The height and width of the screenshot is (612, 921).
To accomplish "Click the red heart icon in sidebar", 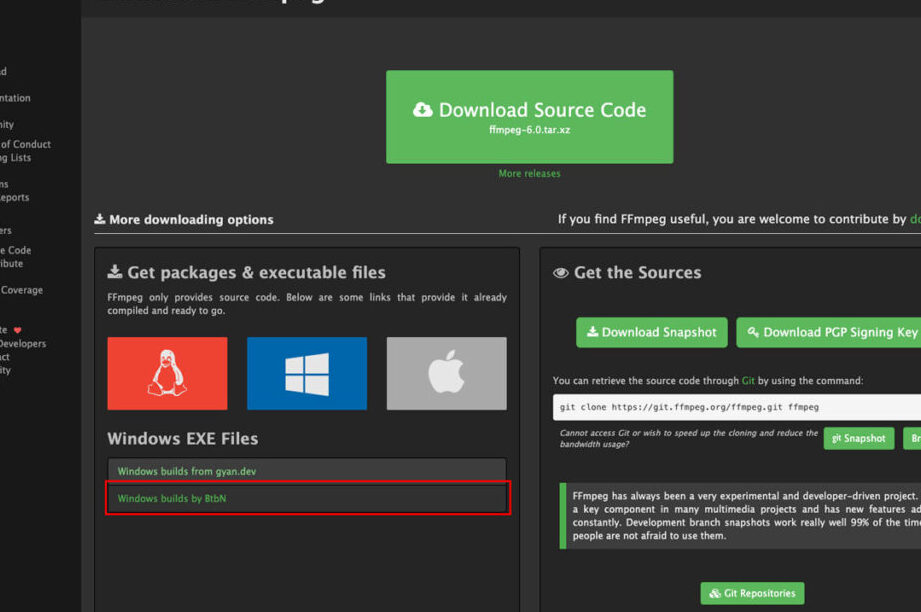I will (17, 330).
